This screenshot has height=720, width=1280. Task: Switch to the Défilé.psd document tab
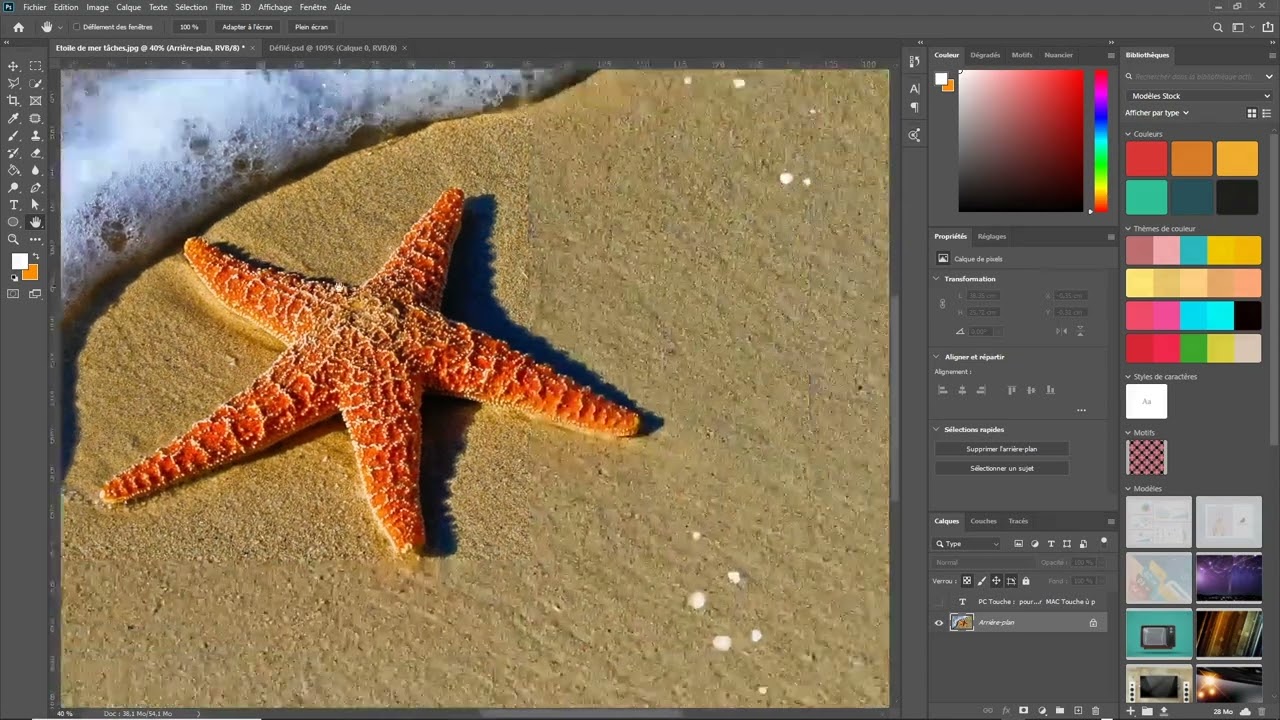[x=333, y=48]
